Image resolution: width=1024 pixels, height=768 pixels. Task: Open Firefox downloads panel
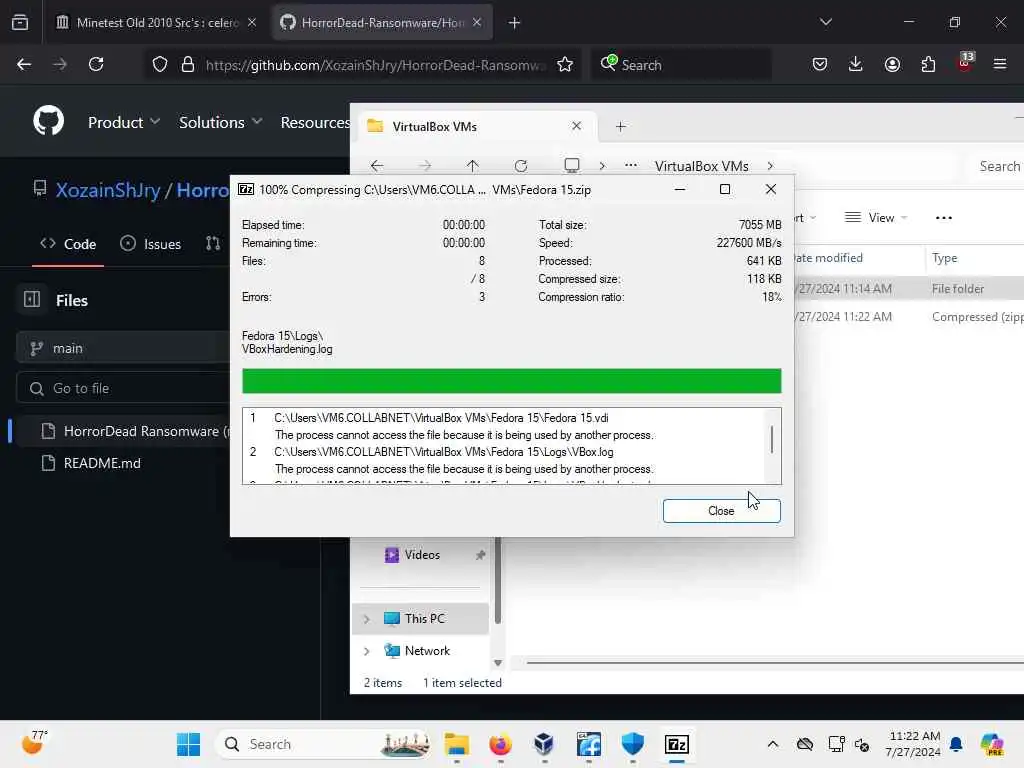coord(856,64)
